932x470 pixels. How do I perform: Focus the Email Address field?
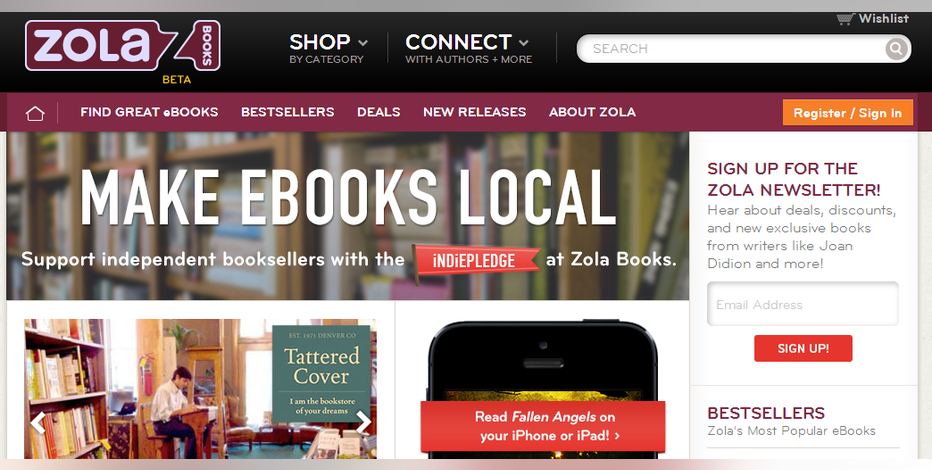click(x=802, y=304)
